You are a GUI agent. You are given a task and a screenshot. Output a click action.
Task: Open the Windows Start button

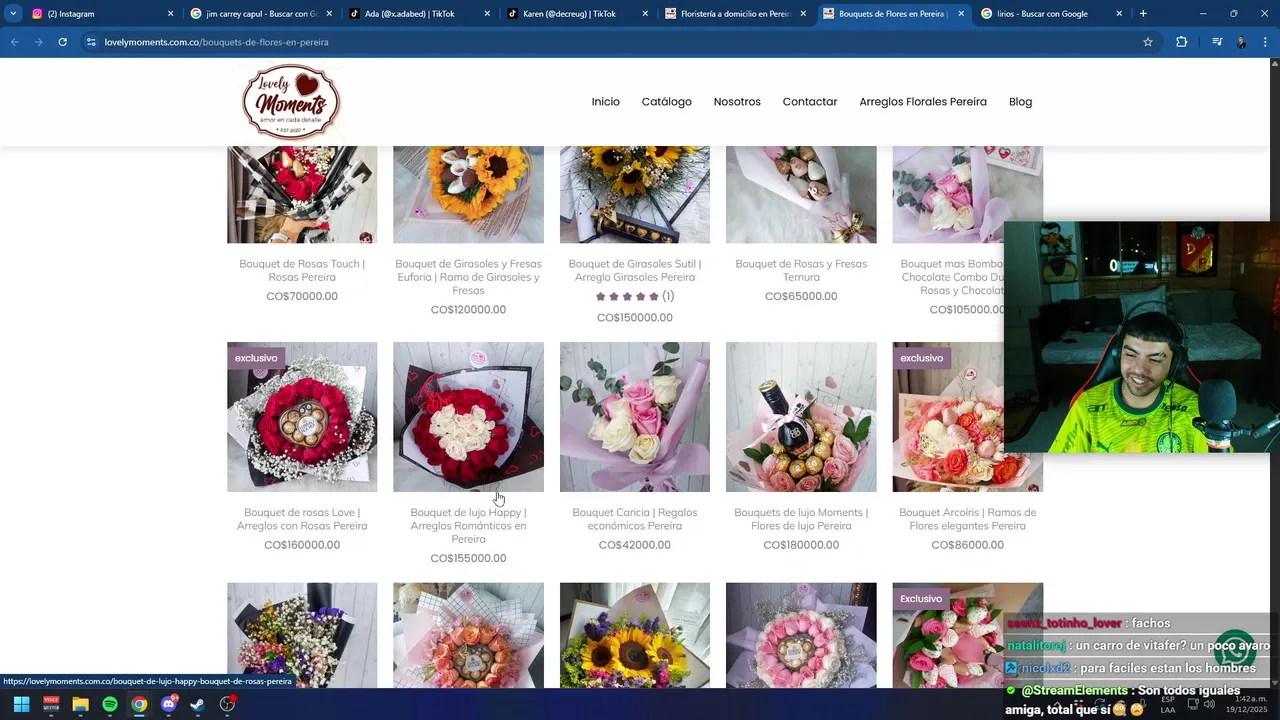[21, 704]
